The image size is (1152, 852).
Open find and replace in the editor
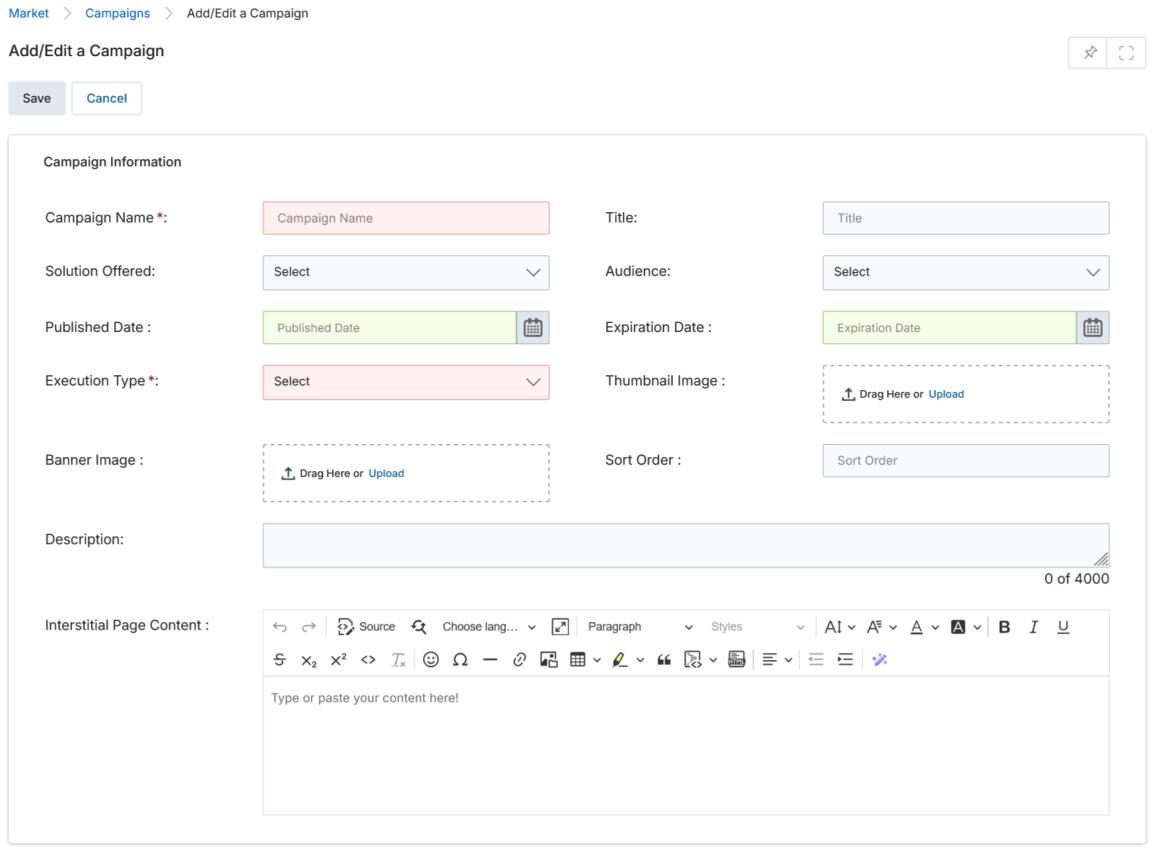419,627
